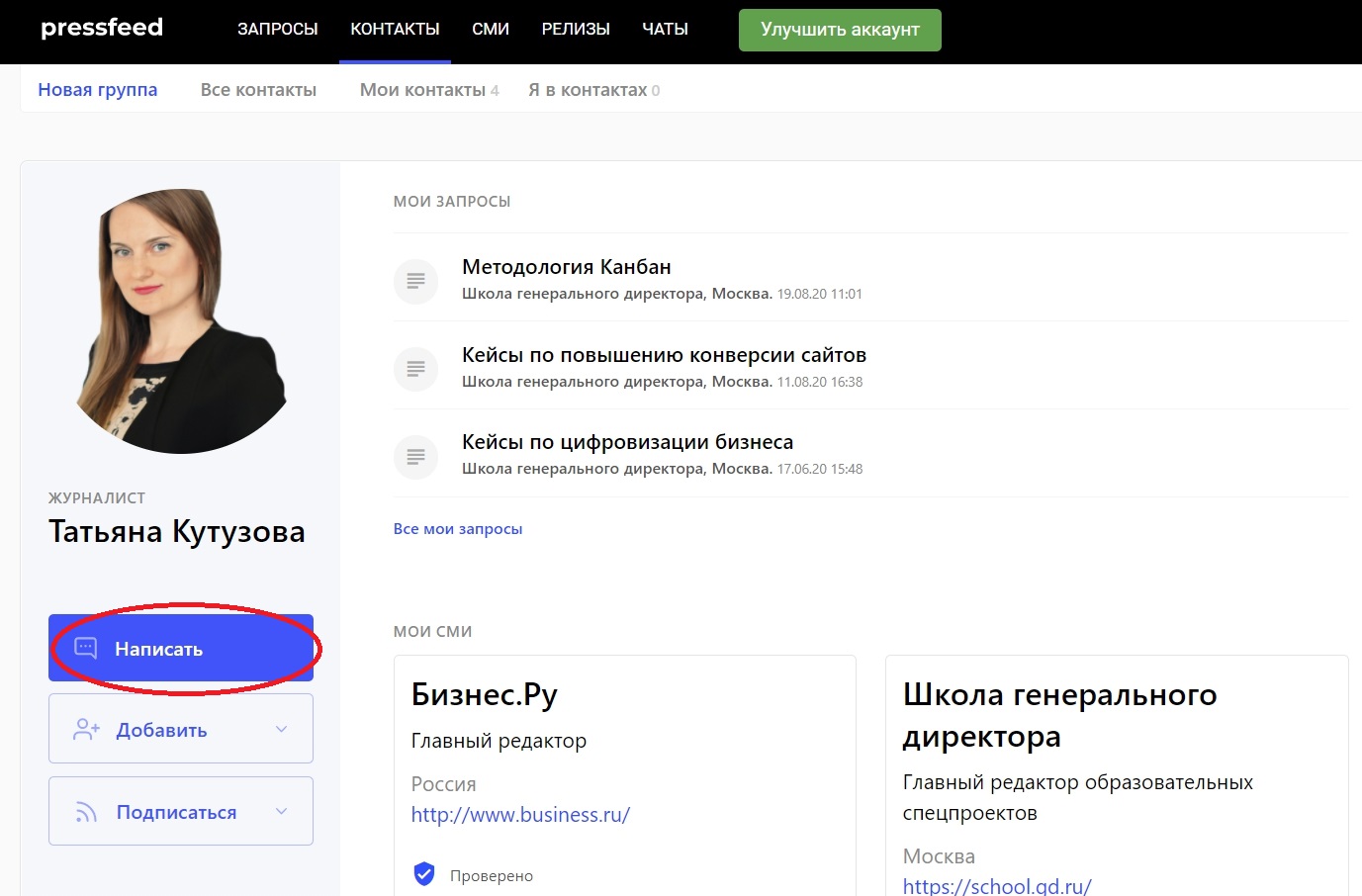Expand the Добавить dropdown arrow

tap(281, 730)
